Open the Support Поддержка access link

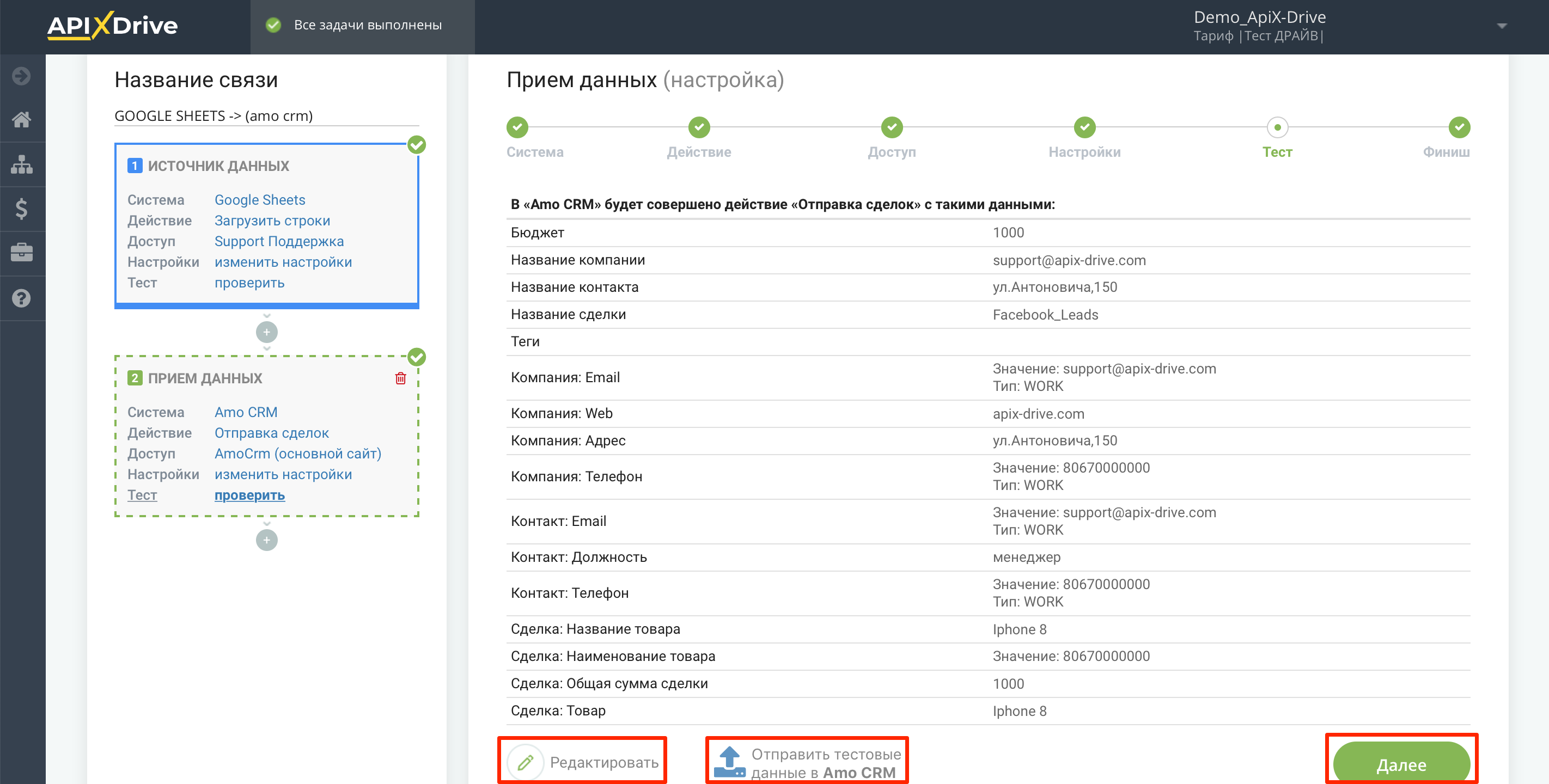tap(279, 241)
